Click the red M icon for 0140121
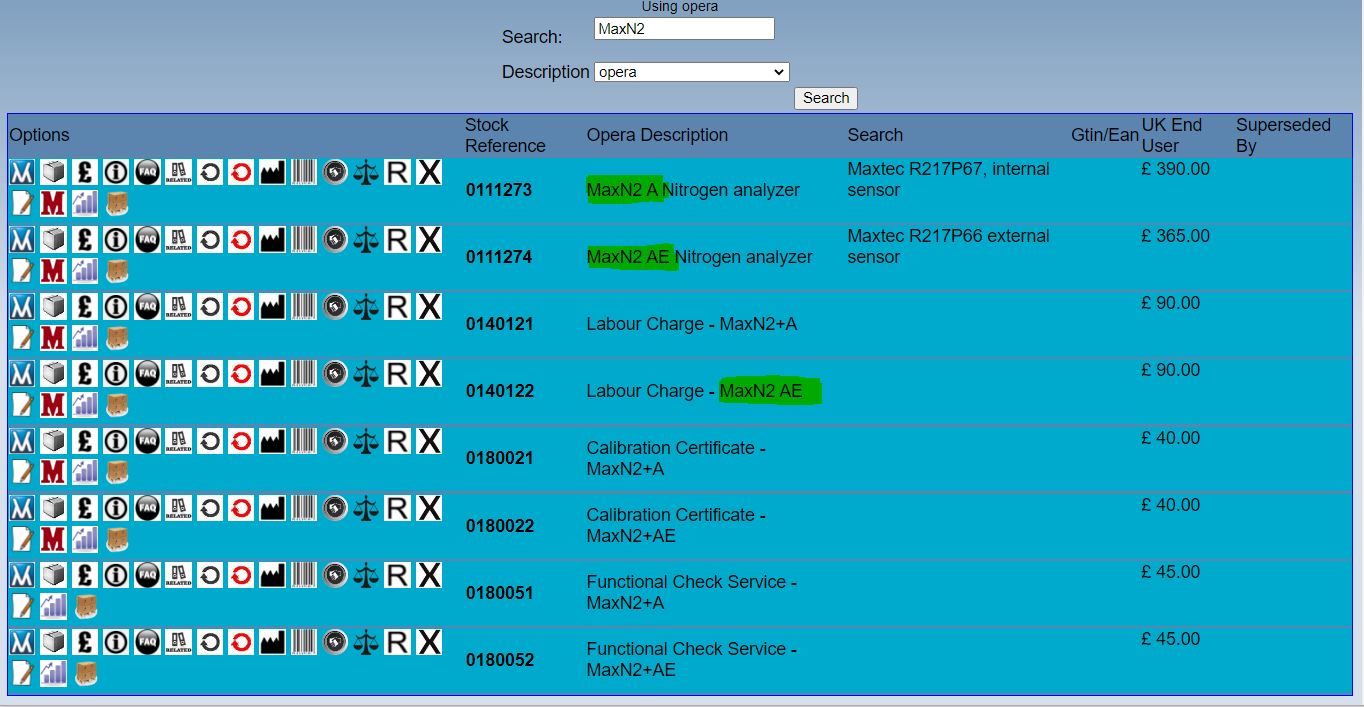 [x=53, y=337]
